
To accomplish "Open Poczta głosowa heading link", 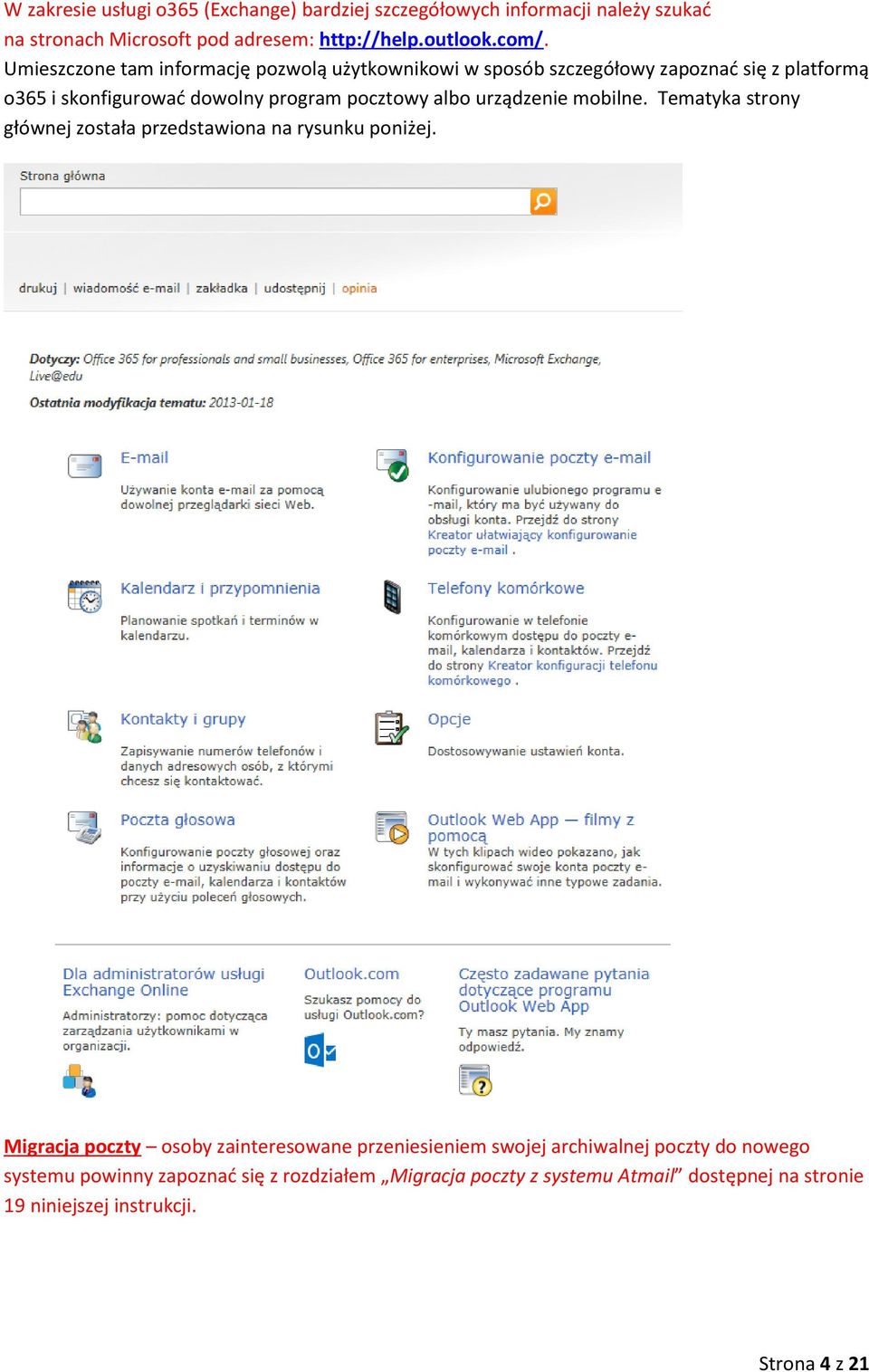I will point(177,820).
